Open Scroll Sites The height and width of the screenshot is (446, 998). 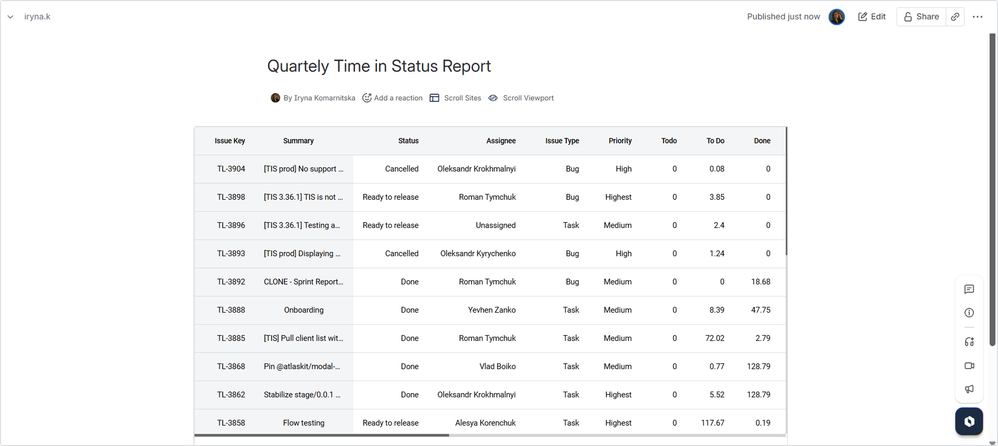(455, 98)
